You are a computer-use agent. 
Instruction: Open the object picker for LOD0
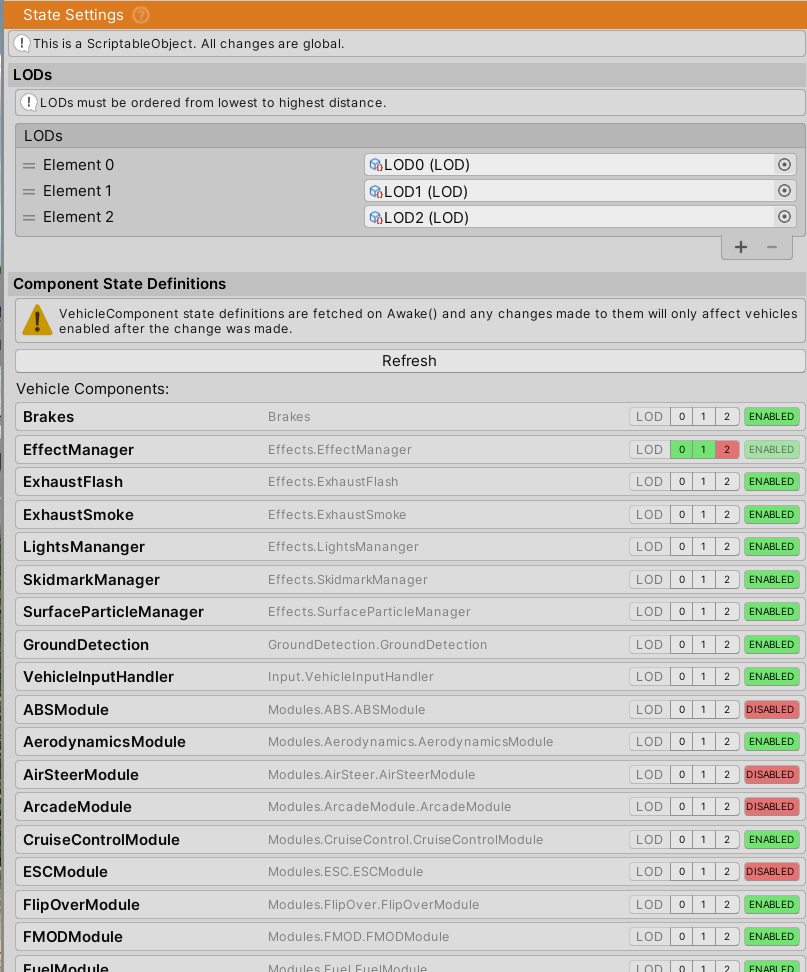click(784, 164)
